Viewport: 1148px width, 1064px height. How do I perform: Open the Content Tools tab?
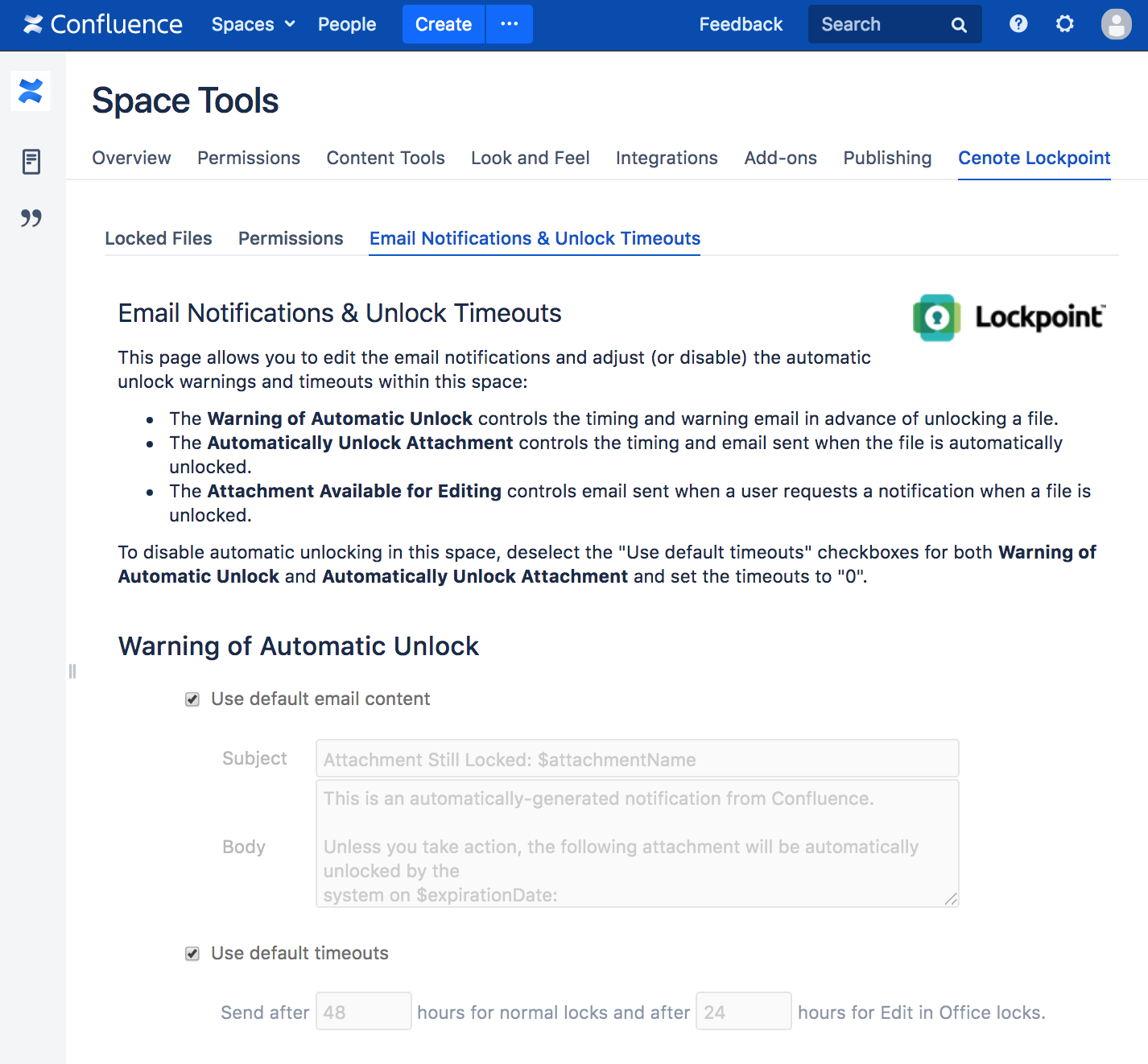[x=386, y=158]
